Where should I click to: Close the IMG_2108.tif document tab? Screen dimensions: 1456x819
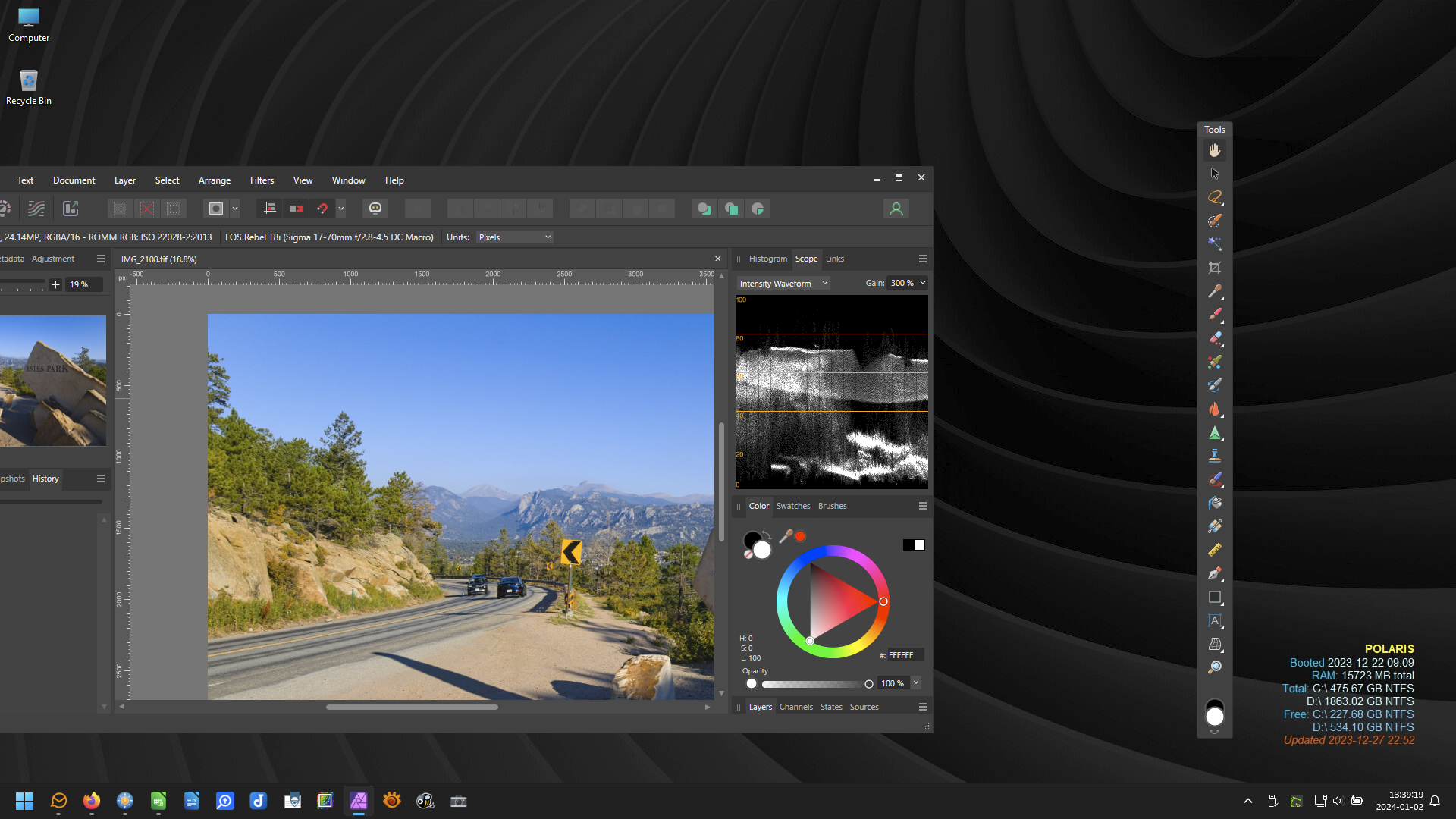717,259
